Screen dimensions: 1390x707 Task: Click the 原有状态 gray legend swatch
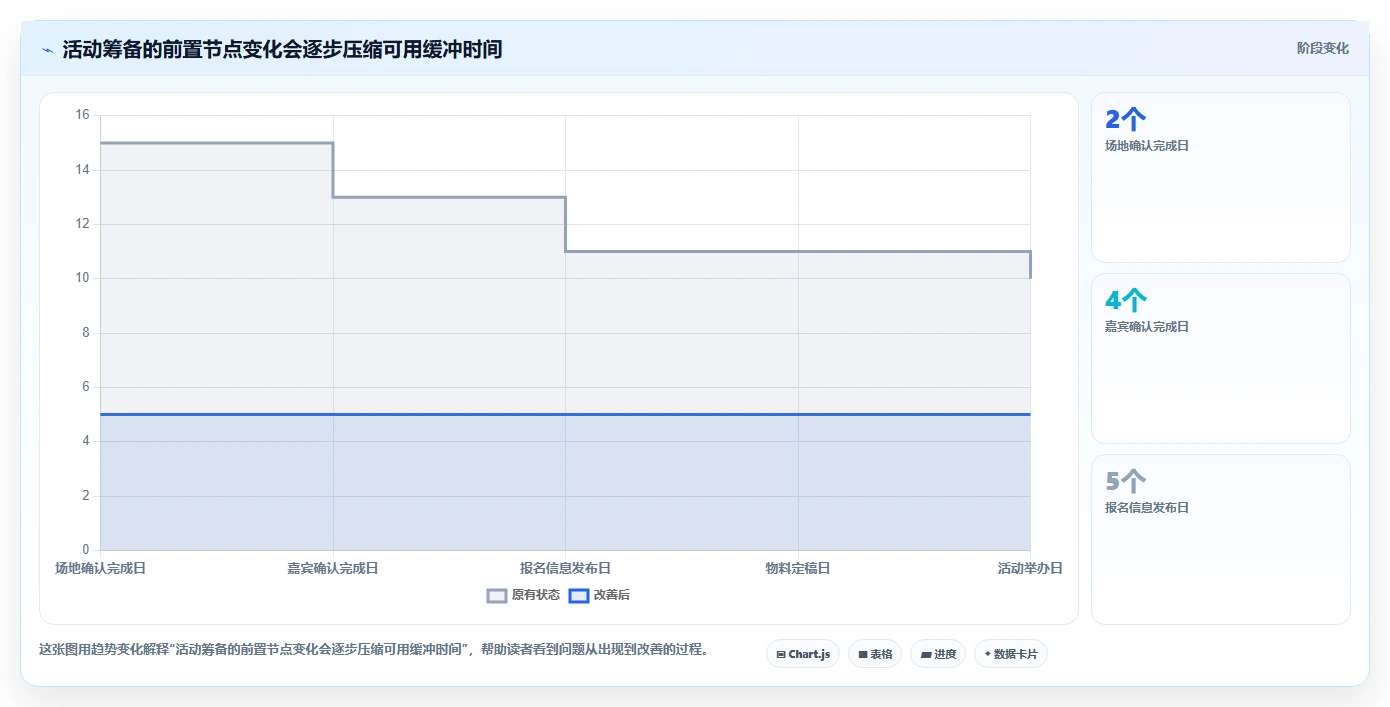[497, 595]
